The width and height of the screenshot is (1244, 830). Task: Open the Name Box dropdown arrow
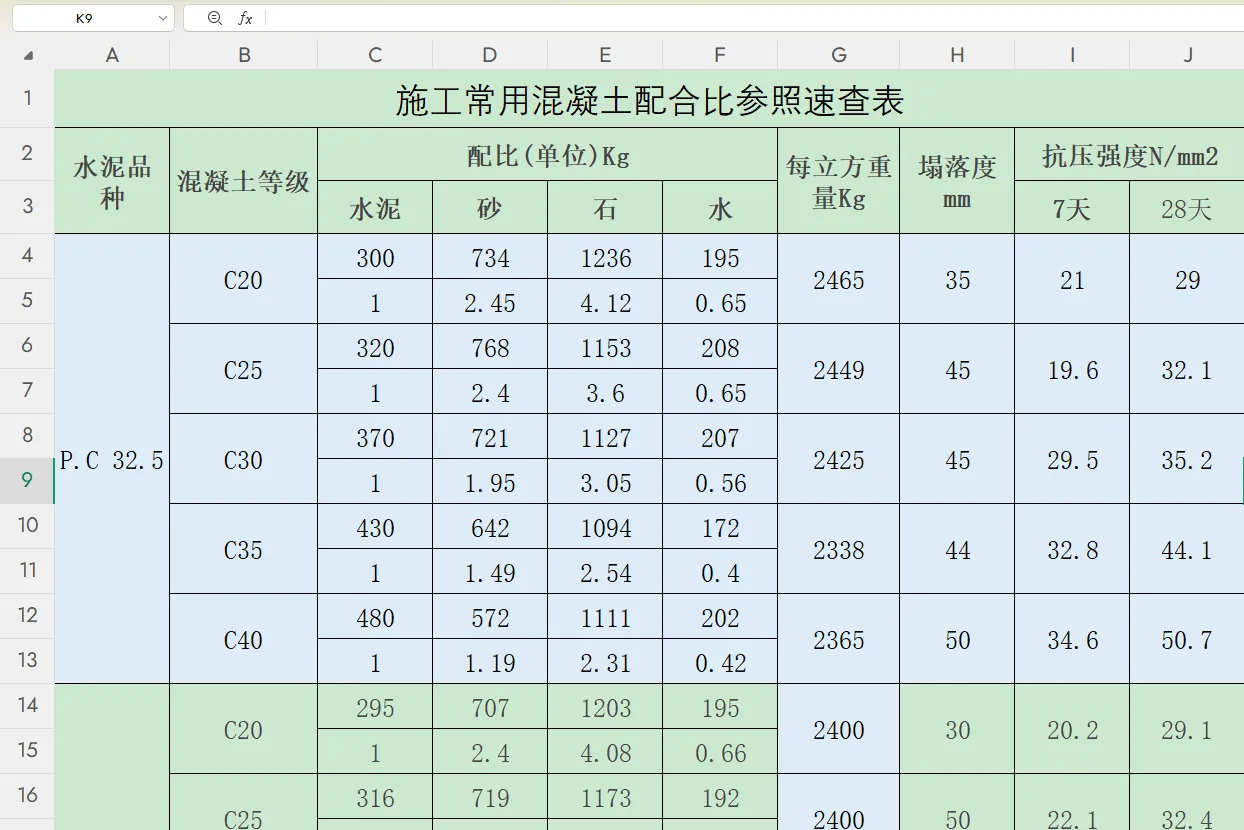pyautogui.click(x=163, y=17)
